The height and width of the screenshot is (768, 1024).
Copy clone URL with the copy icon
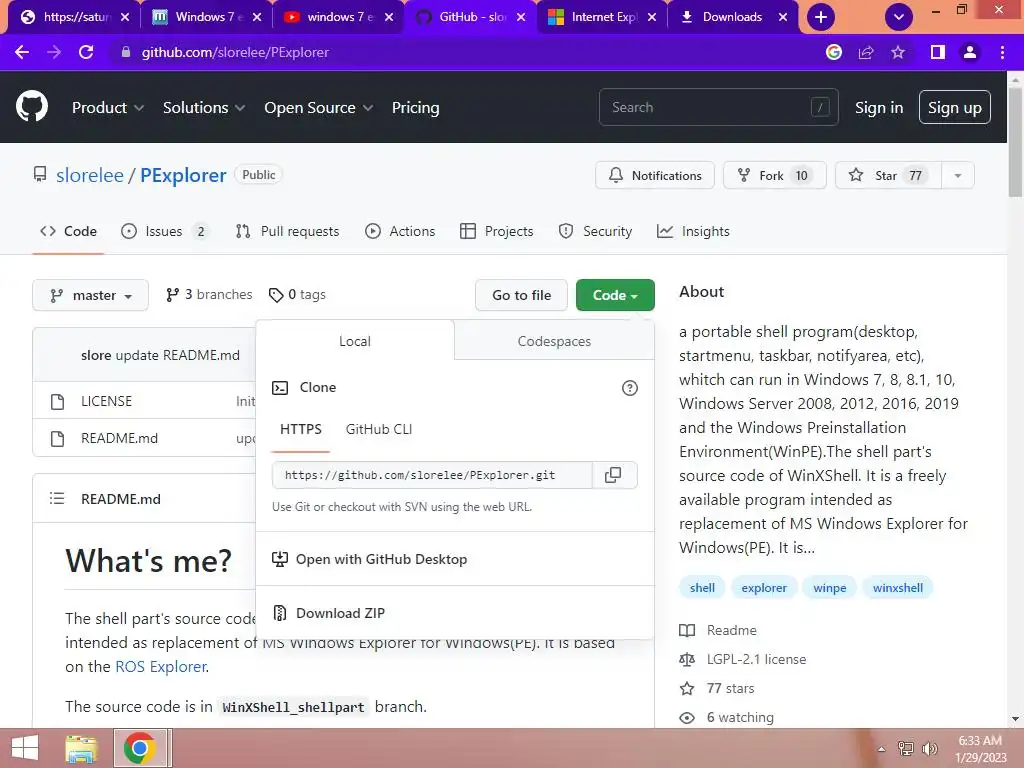pos(613,475)
